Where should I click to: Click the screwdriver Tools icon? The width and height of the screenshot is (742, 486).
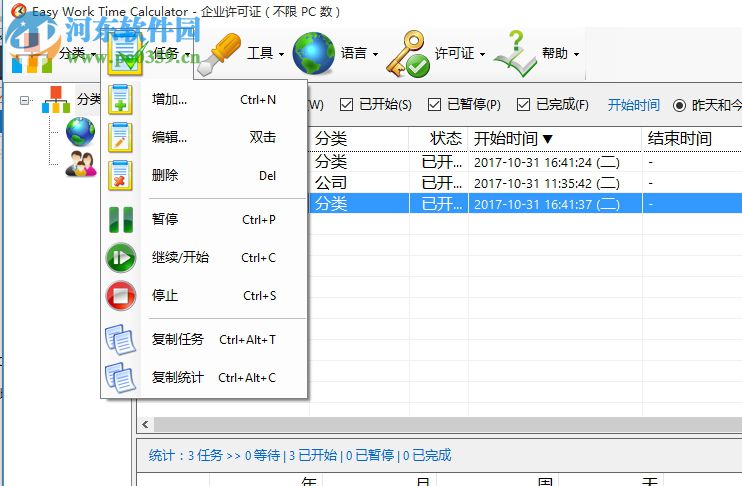(220, 54)
